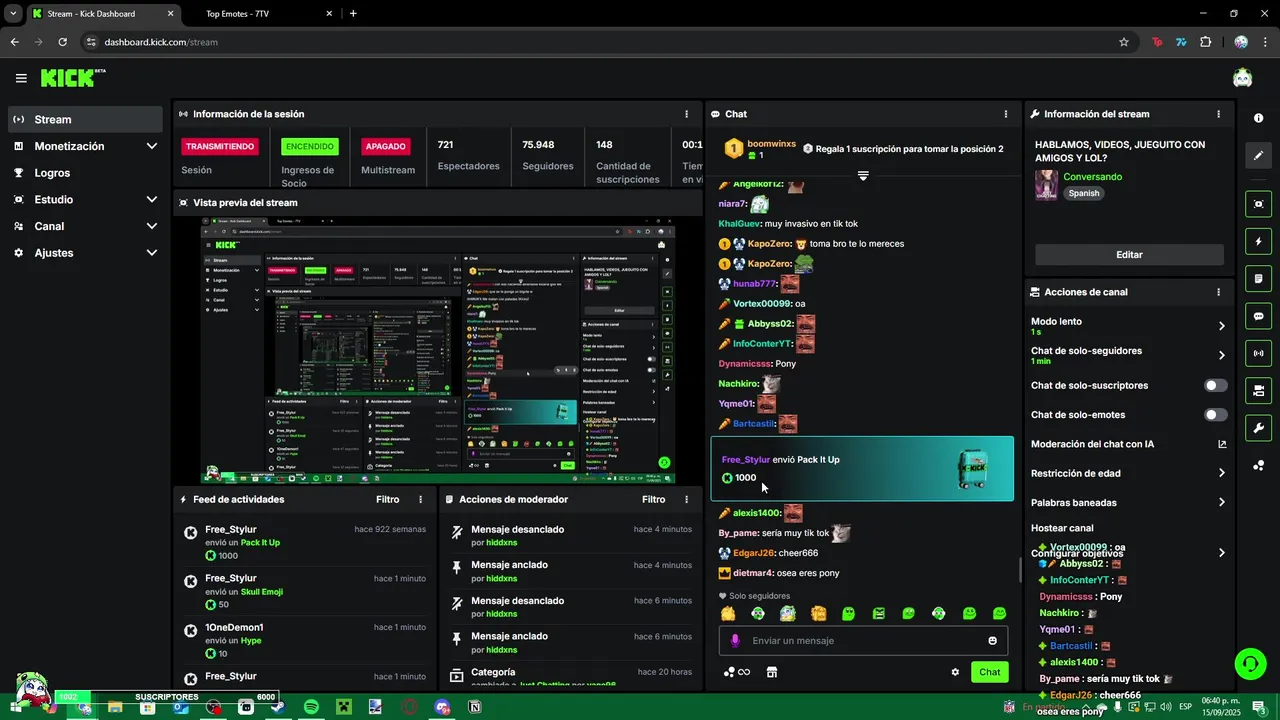The image size is (1280, 720).
Task: Toggle the broadcast signal widget icon in sidebar
Action: click(x=1258, y=353)
